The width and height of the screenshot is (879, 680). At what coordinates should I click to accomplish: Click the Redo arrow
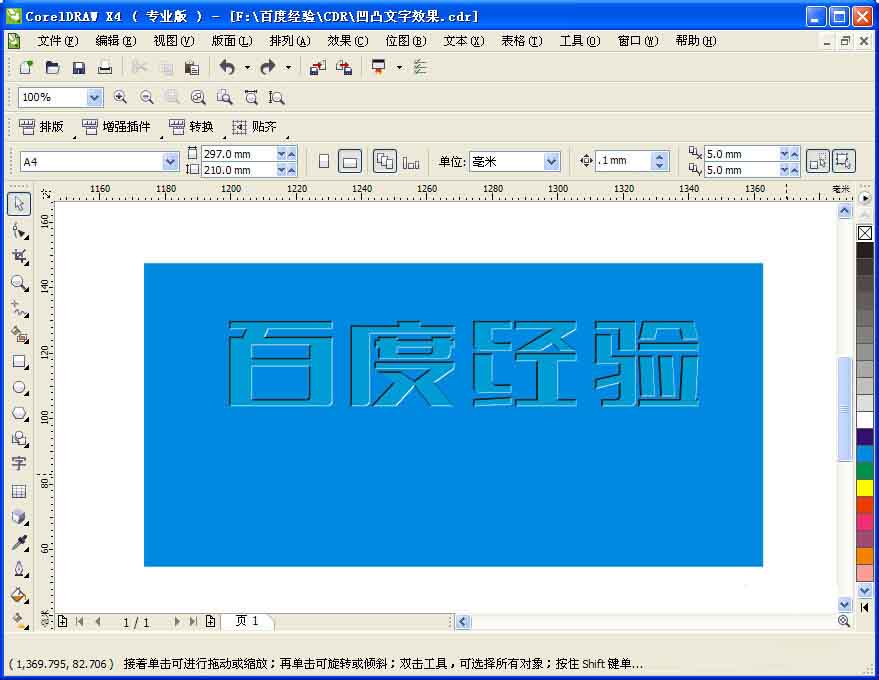click(x=268, y=67)
